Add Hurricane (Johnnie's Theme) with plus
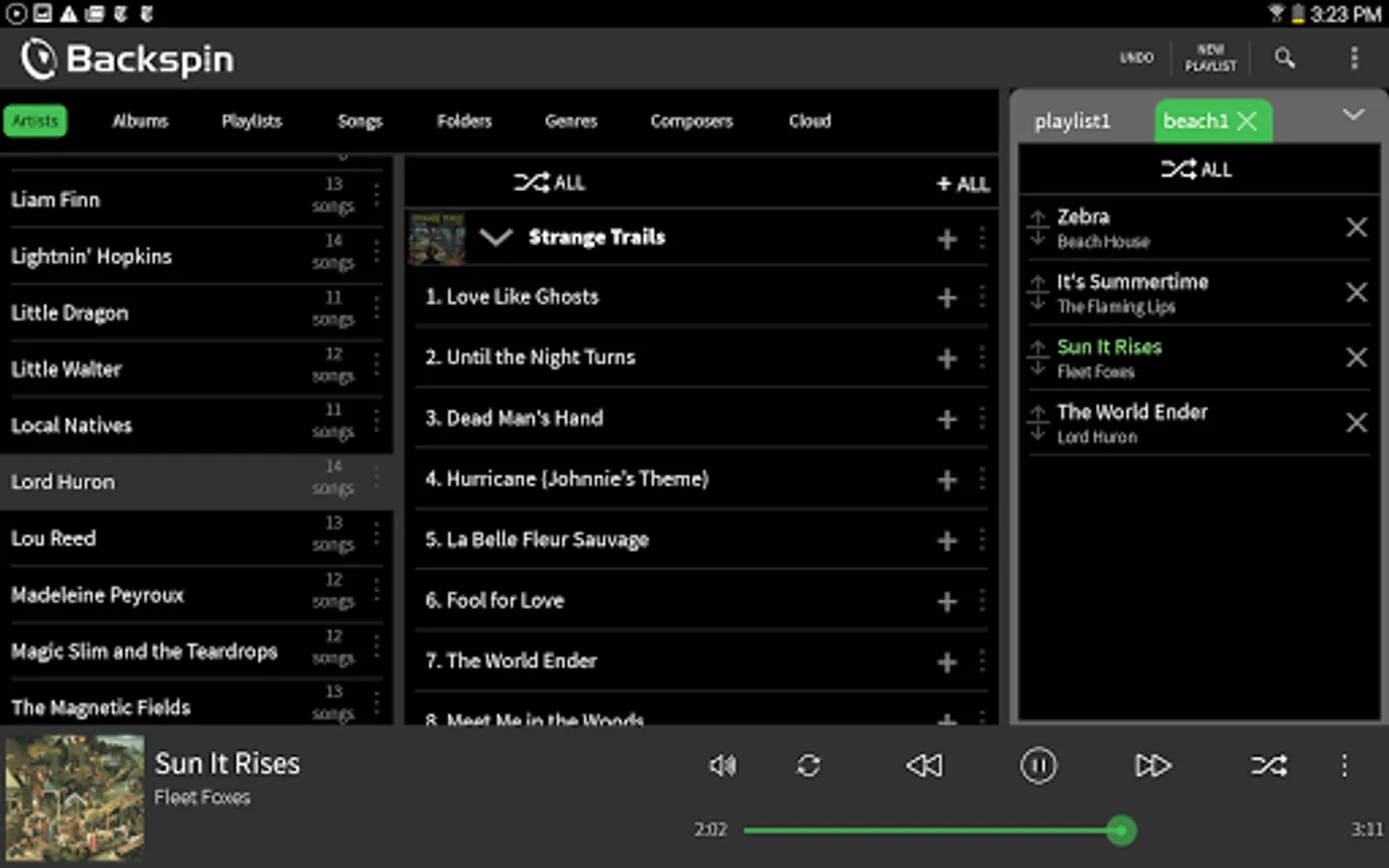 point(947,480)
